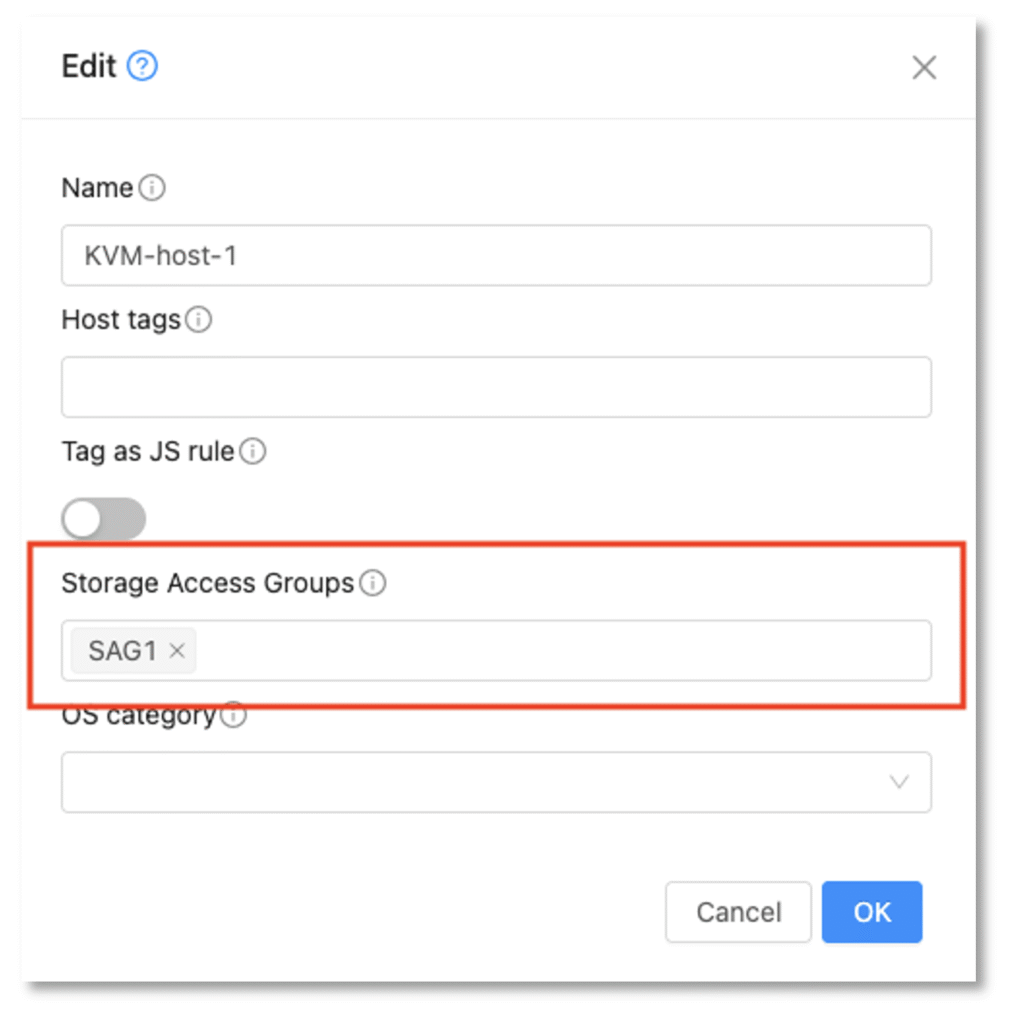Screen dimensions: 1016x1024
Task: Enable the Tag as JS rule switch
Action: click(103, 520)
